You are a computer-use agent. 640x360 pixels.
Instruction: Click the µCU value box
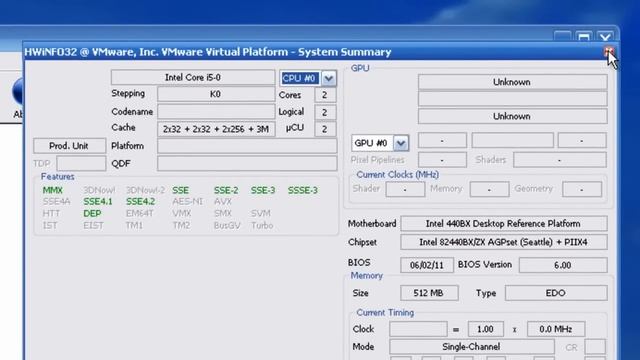(x=325, y=129)
